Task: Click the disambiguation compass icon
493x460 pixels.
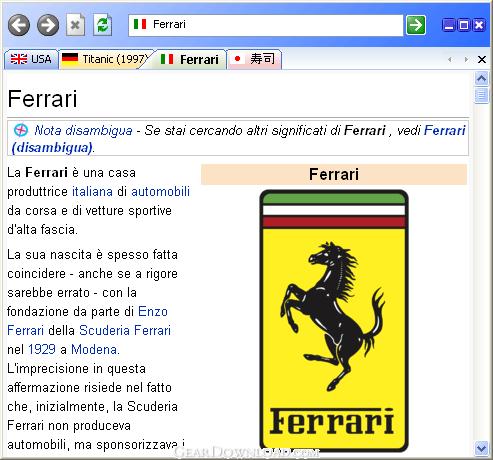Action: [21, 130]
